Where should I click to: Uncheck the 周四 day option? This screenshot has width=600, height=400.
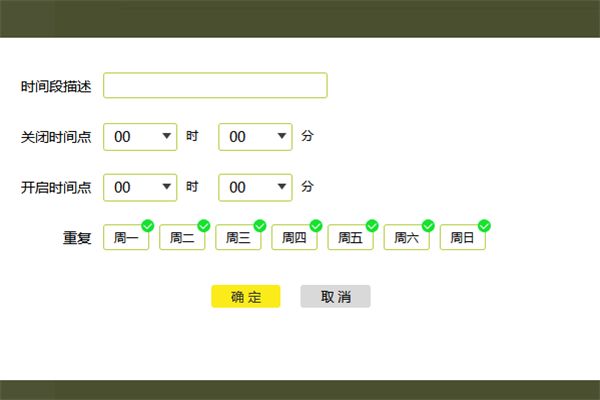pyautogui.click(x=294, y=238)
